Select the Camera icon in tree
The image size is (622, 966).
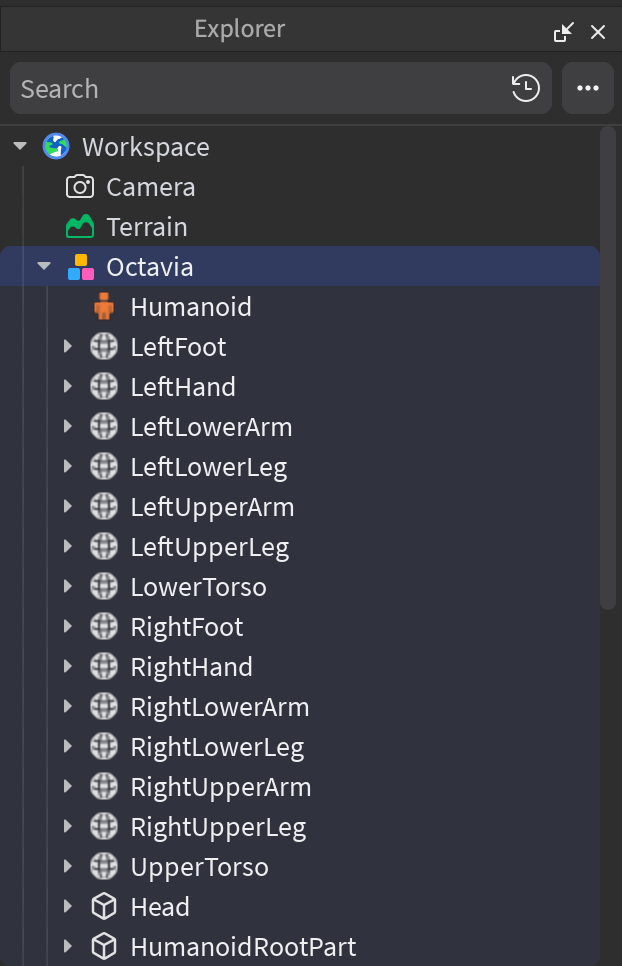tap(80, 187)
